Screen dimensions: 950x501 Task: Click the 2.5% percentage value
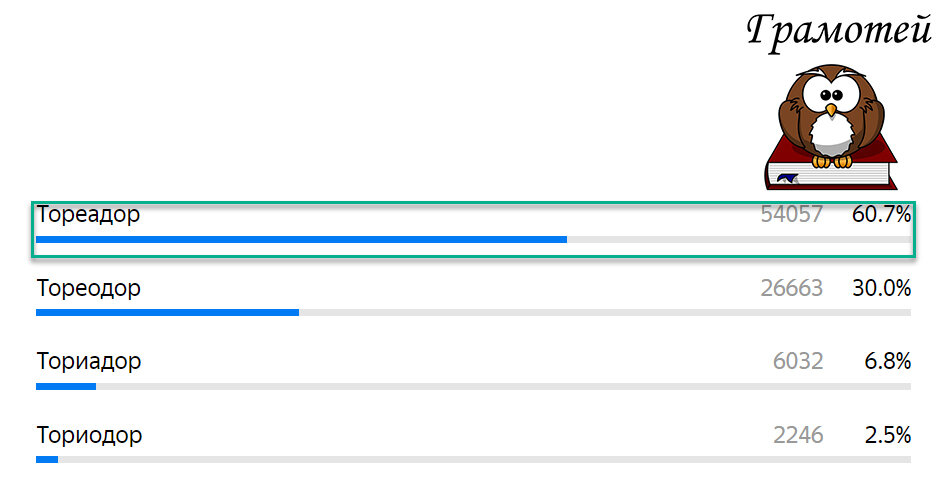[888, 435]
